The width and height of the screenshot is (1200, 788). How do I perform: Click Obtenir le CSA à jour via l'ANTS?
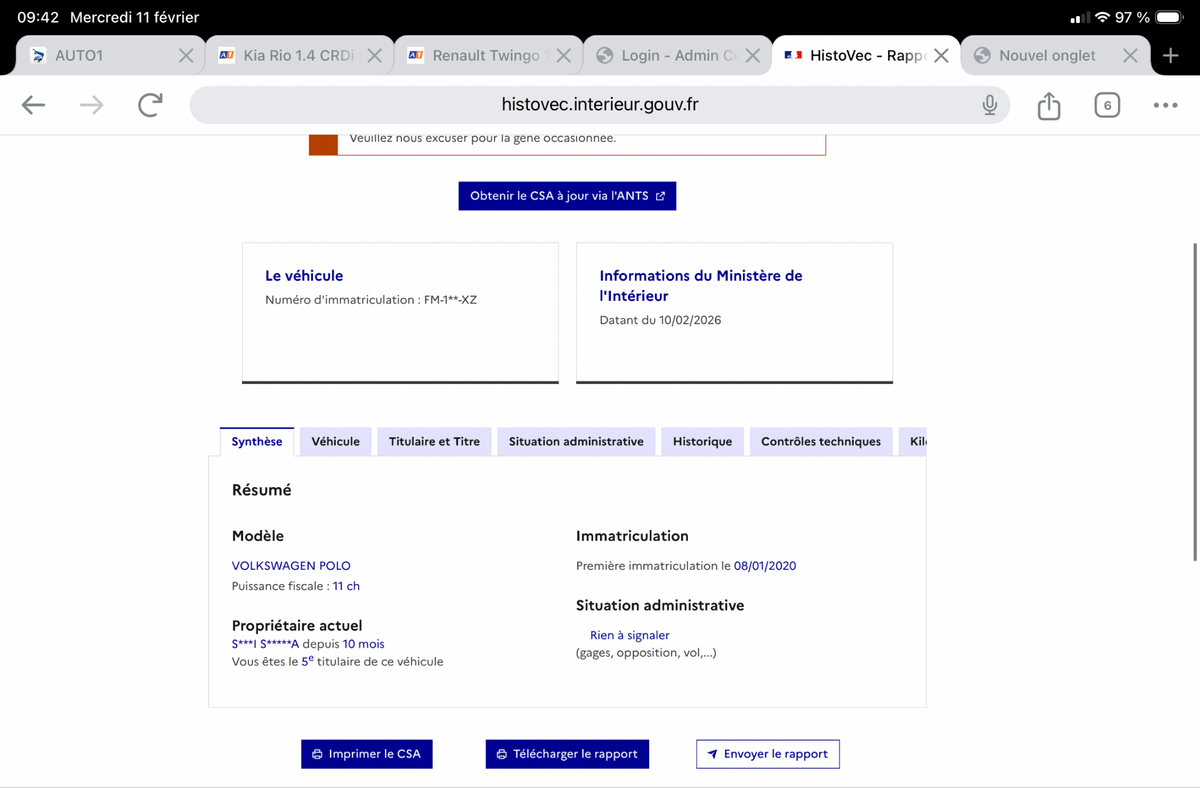(x=567, y=196)
